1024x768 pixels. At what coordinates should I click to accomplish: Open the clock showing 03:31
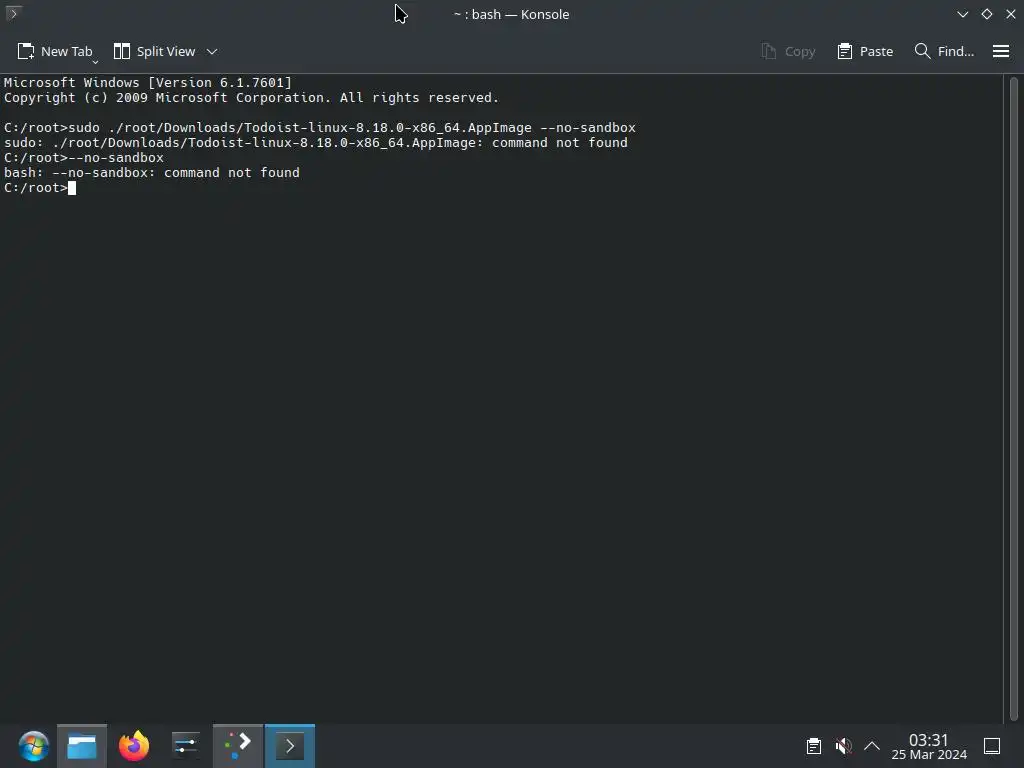[929, 746]
